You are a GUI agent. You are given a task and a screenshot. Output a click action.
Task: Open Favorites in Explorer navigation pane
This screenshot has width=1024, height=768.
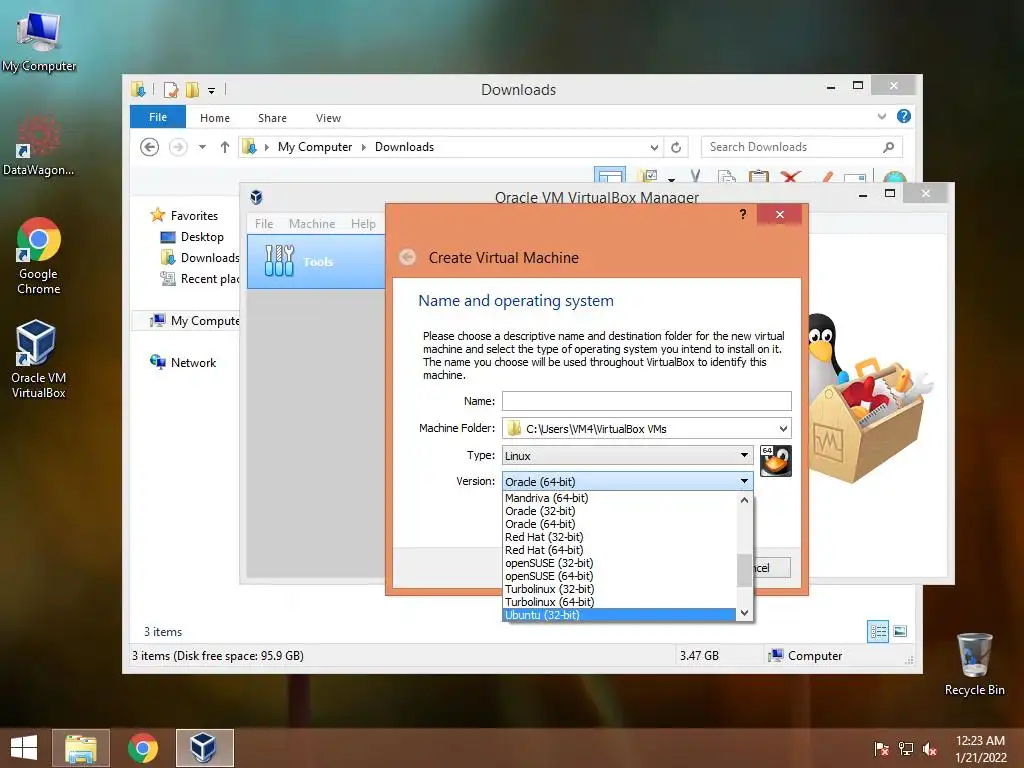194,216
